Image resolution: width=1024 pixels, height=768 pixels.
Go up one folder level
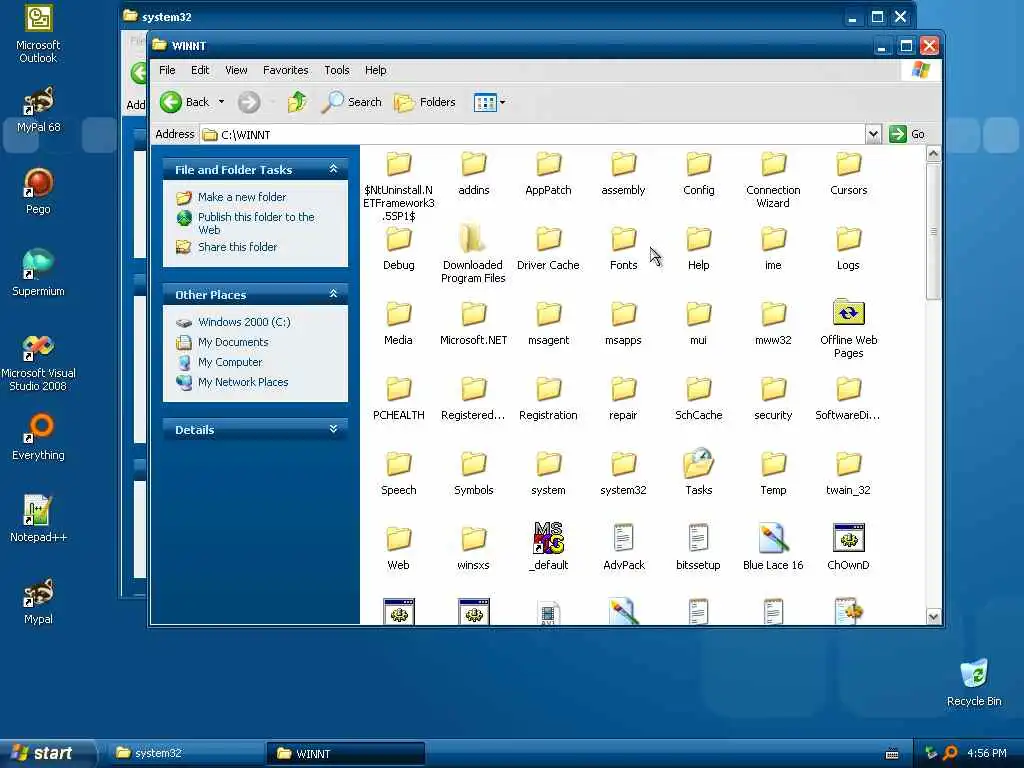point(297,102)
